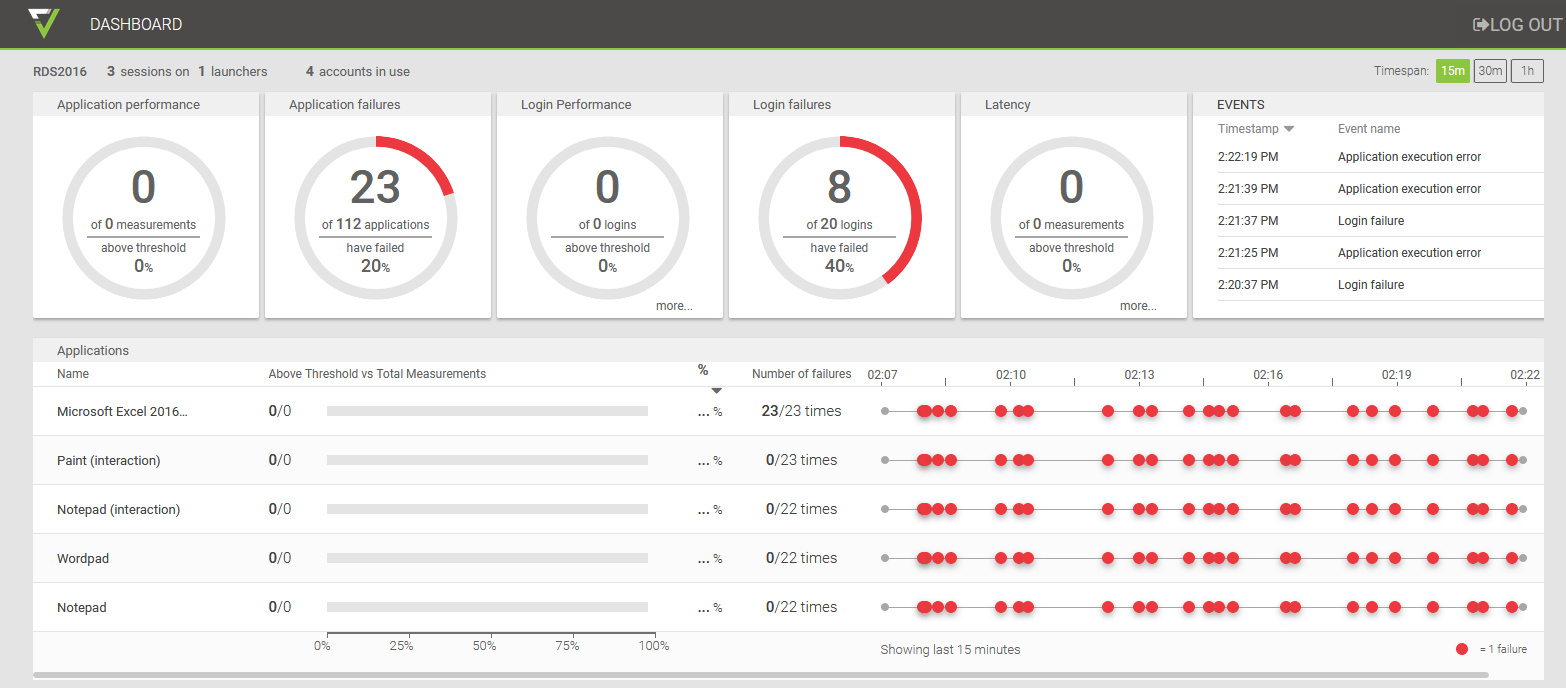Select the Microsoft Excel 2016 application row
Screen dimensions: 1566x688
[788, 411]
